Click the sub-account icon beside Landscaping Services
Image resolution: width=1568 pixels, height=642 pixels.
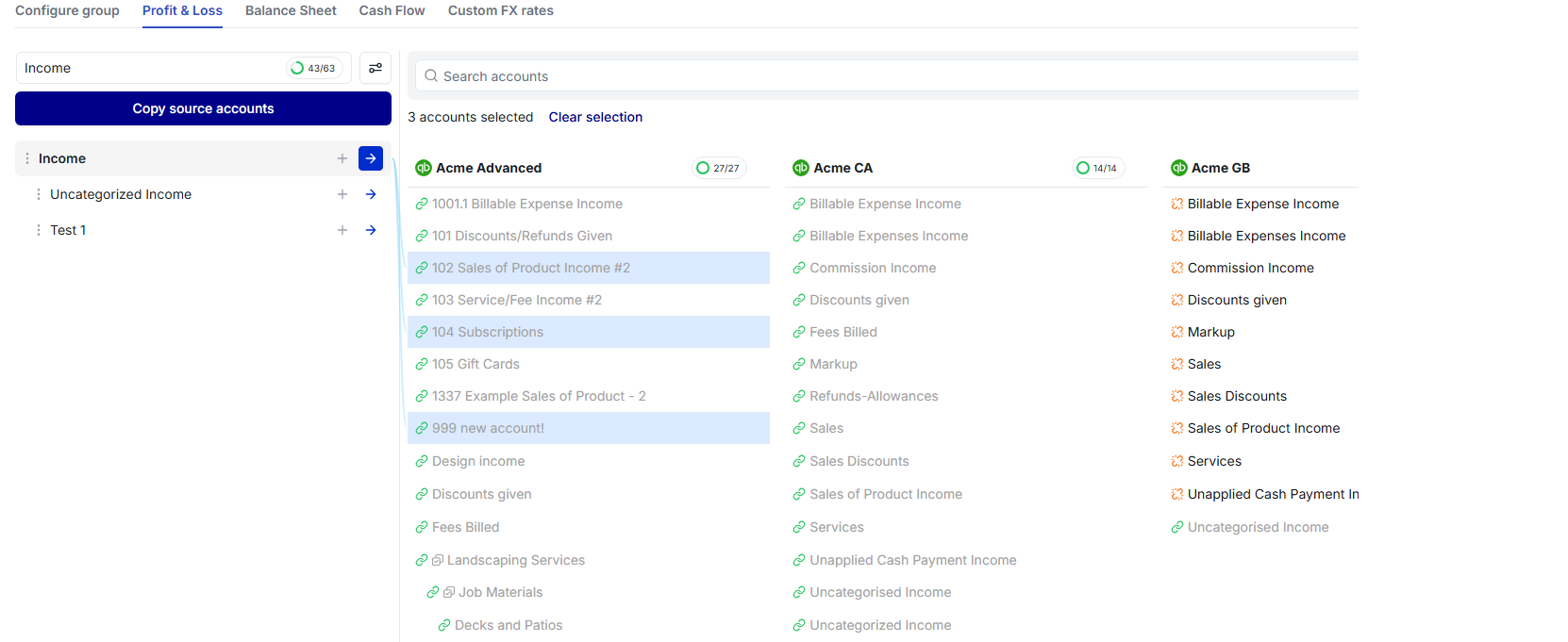tap(438, 560)
